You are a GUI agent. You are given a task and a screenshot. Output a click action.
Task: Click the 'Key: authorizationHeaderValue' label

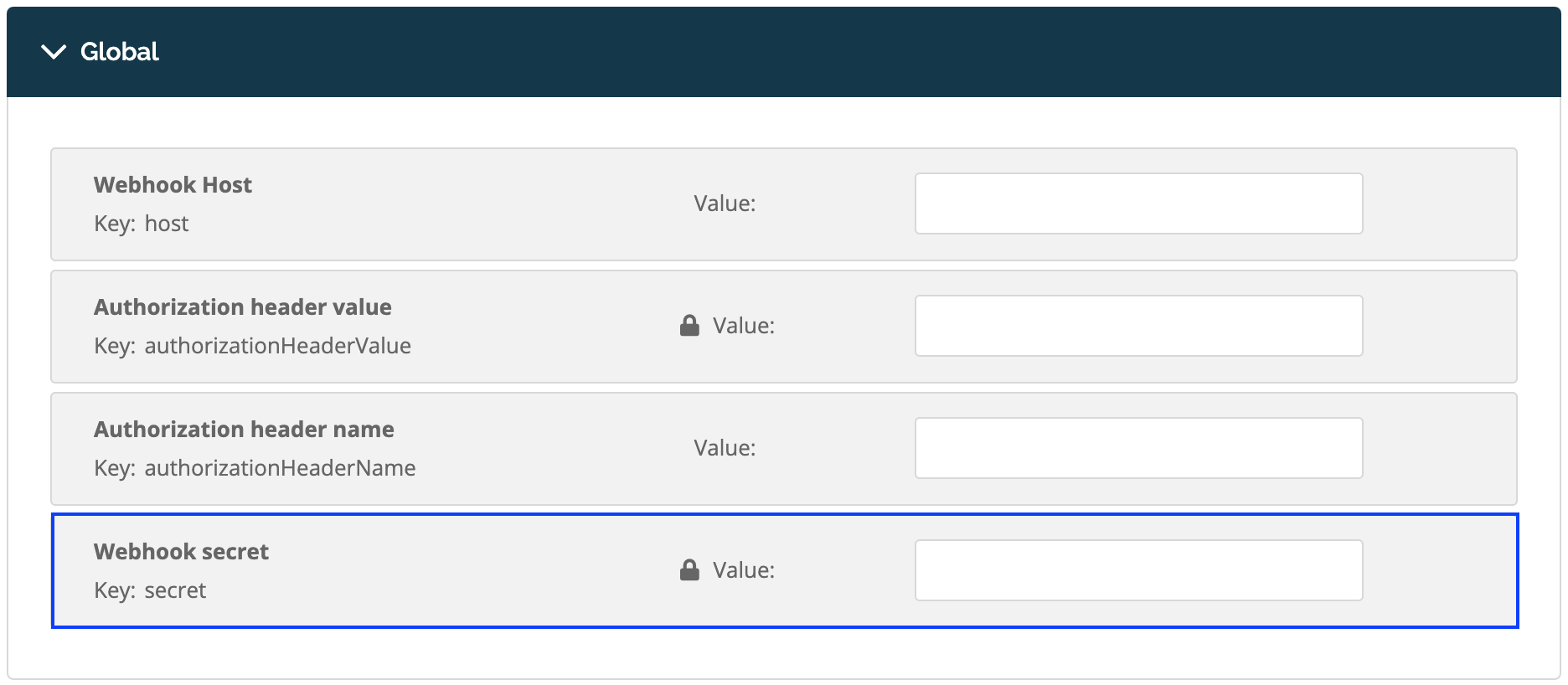pos(252,346)
